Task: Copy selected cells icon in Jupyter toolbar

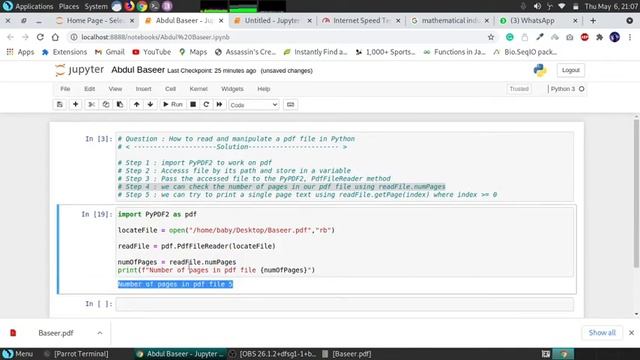Action: click(106, 104)
